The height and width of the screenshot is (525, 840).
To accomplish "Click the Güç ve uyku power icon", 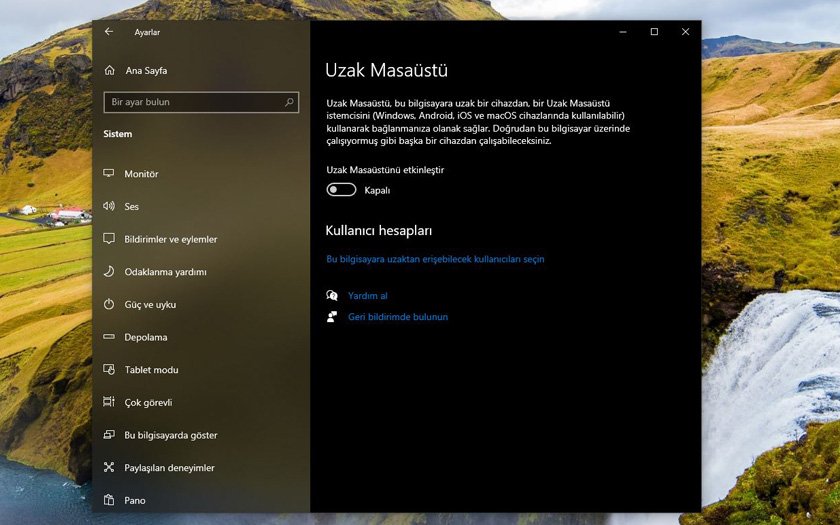I will [109, 304].
